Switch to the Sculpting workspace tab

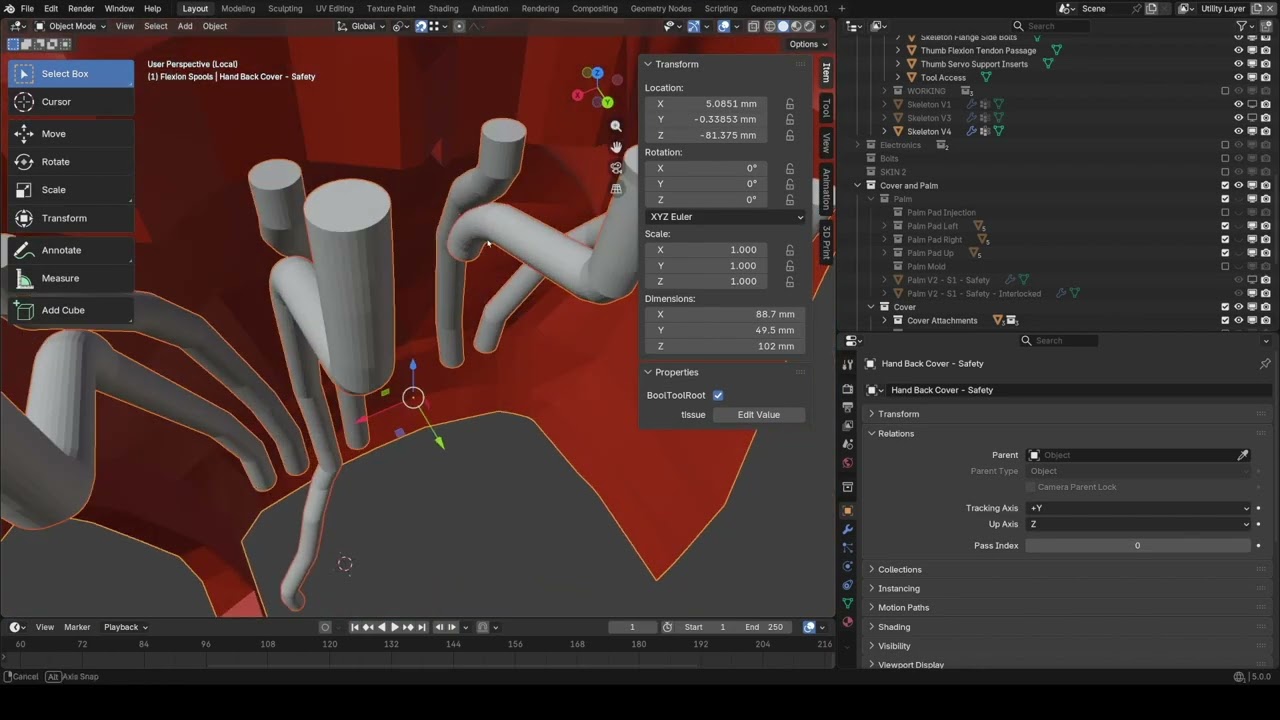(x=285, y=9)
